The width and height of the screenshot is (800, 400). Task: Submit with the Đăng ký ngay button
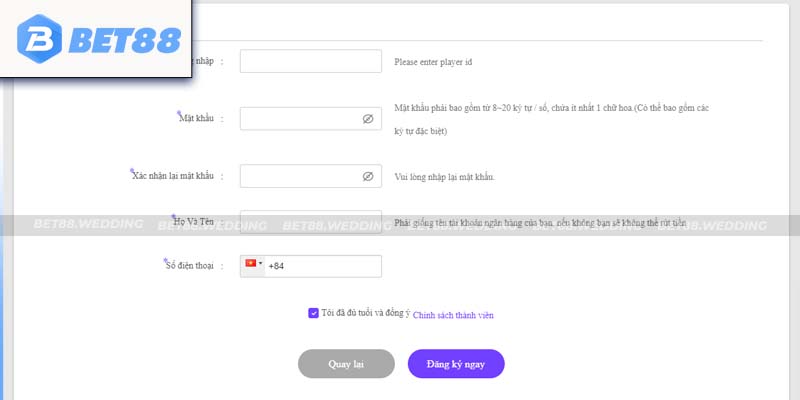456,364
